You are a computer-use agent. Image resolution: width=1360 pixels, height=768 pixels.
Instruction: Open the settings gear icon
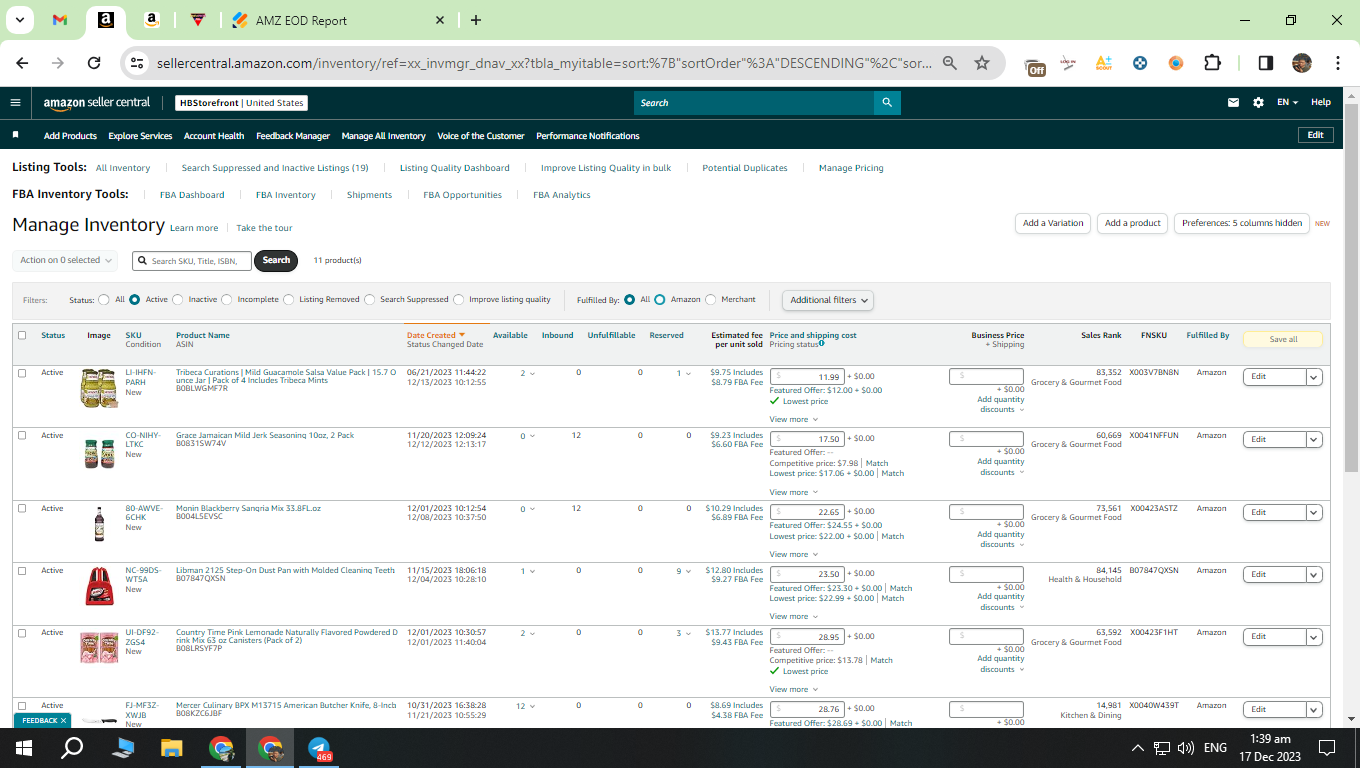[x=1258, y=102]
